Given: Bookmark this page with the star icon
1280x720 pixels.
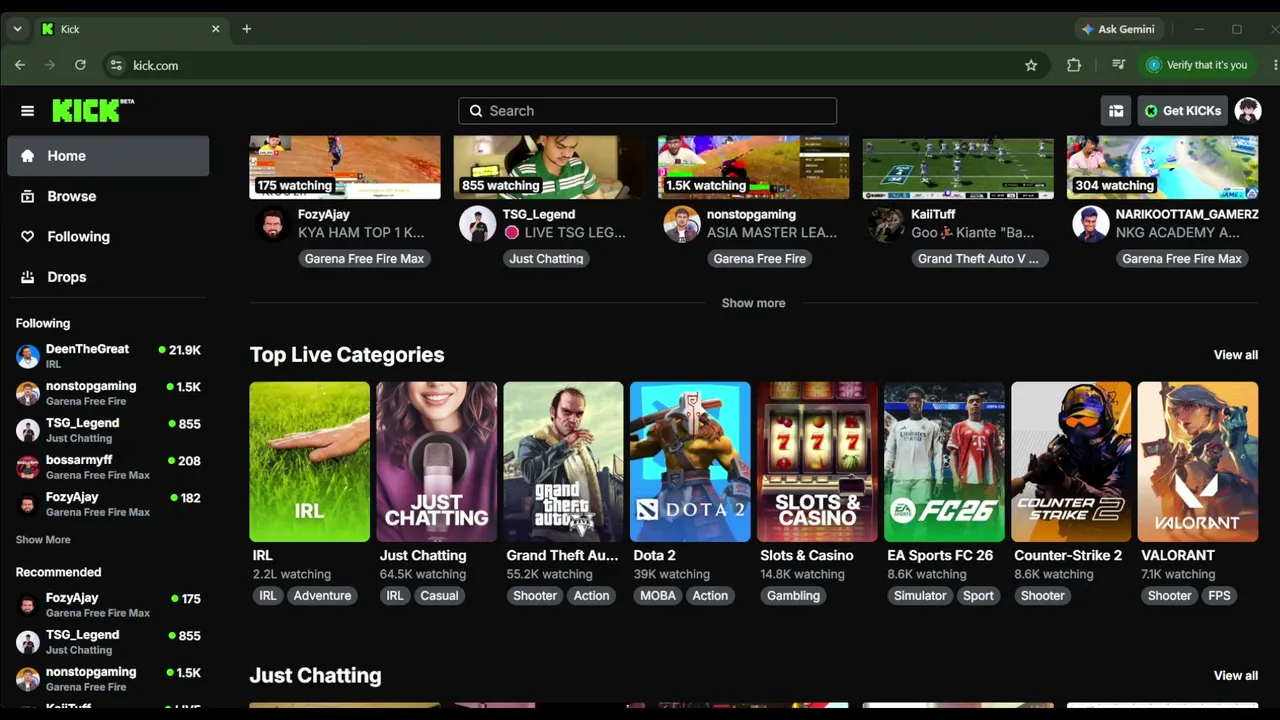Looking at the screenshot, I should coord(1031,65).
